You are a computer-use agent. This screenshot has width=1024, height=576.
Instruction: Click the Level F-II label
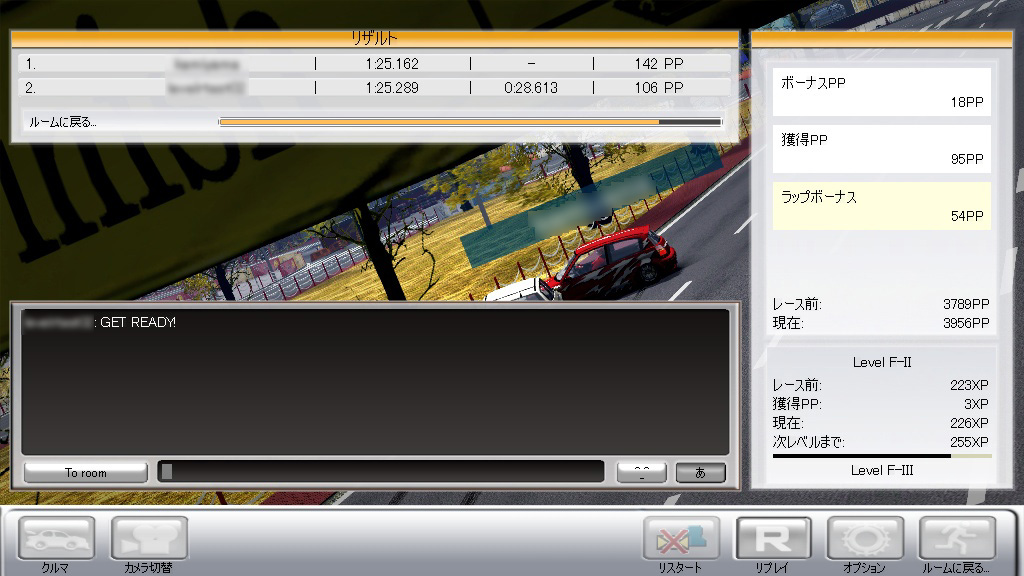[882, 362]
